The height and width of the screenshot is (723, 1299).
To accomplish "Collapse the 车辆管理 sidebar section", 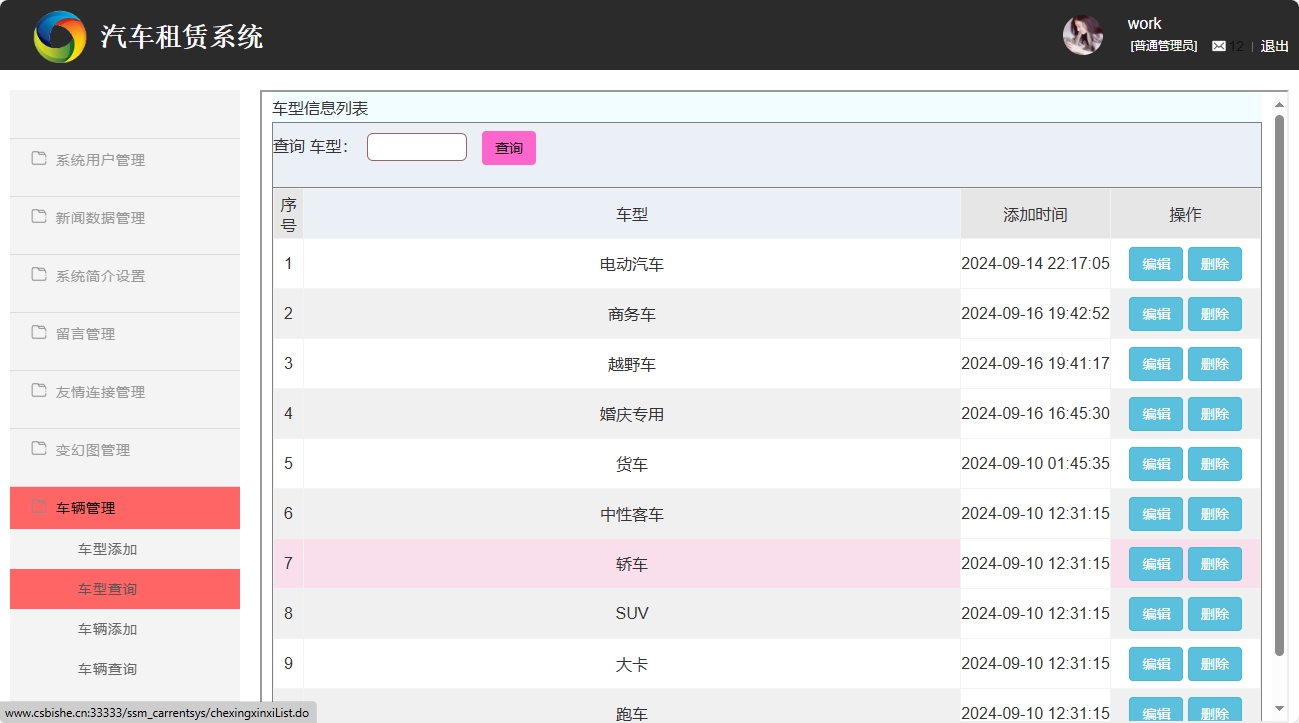I will (x=86, y=508).
